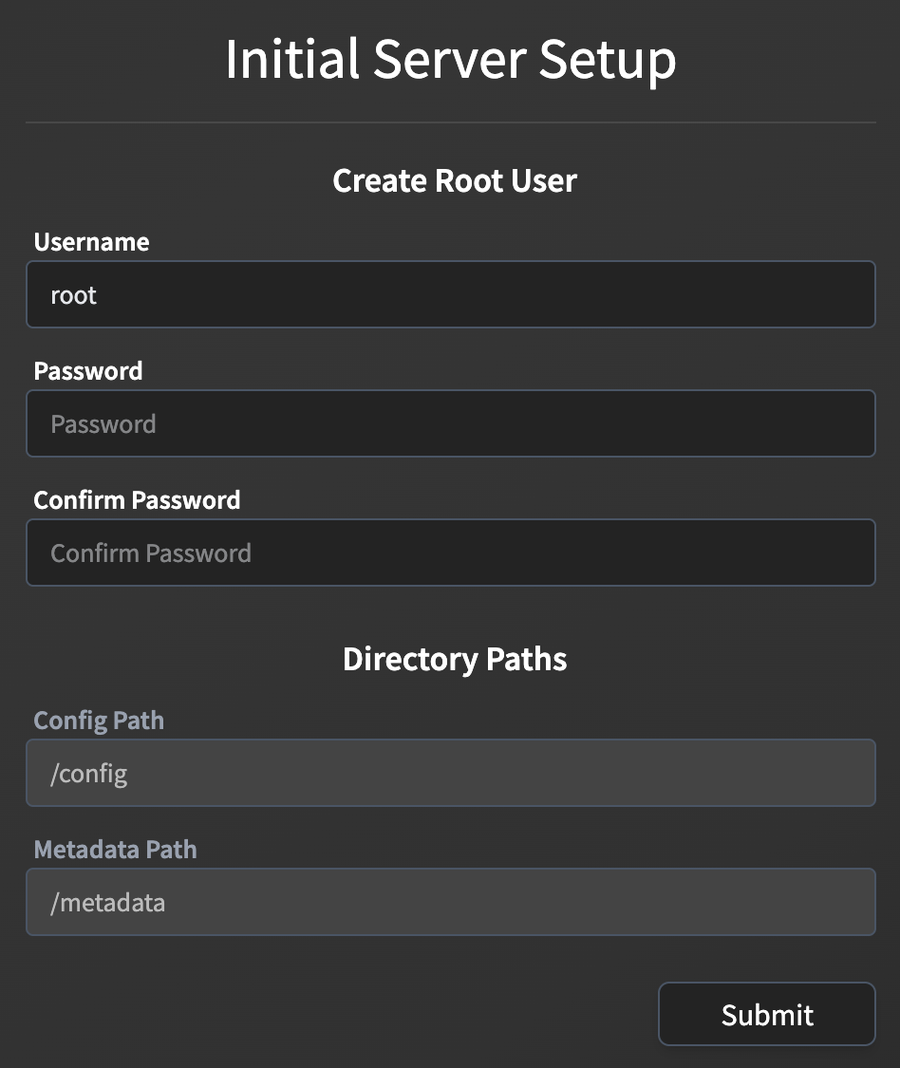Submit the initial server setup form
Viewport: 900px width, 1068px height.
tap(766, 1014)
